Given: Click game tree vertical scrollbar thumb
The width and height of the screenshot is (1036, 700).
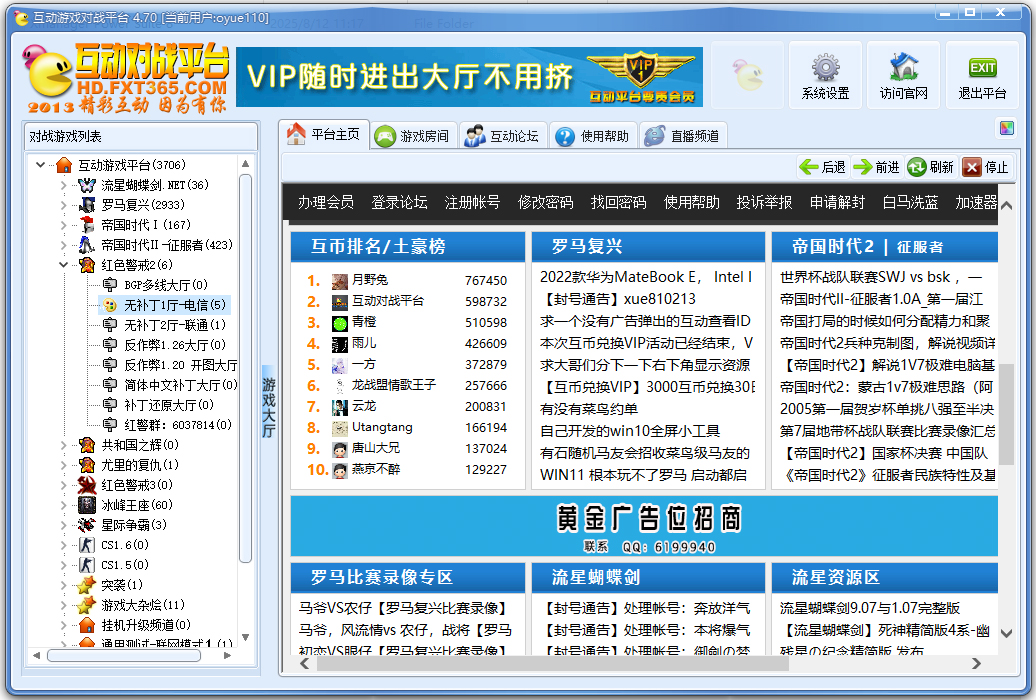Looking at the screenshot, I should tap(245, 368).
